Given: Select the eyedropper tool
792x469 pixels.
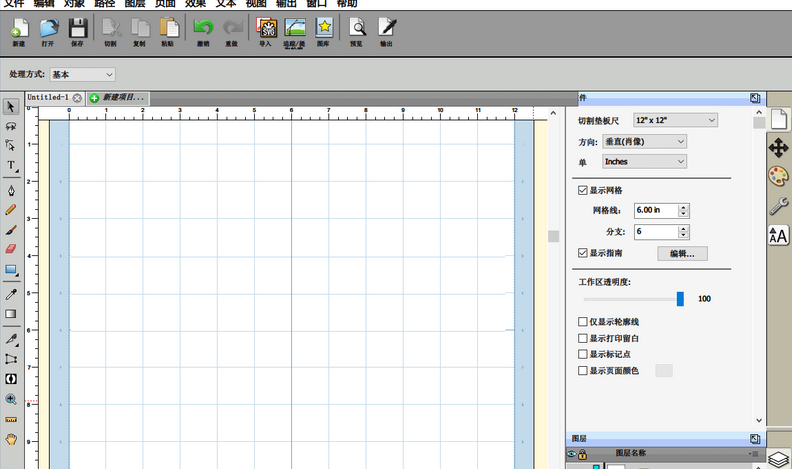Looking at the screenshot, I should point(11,294).
